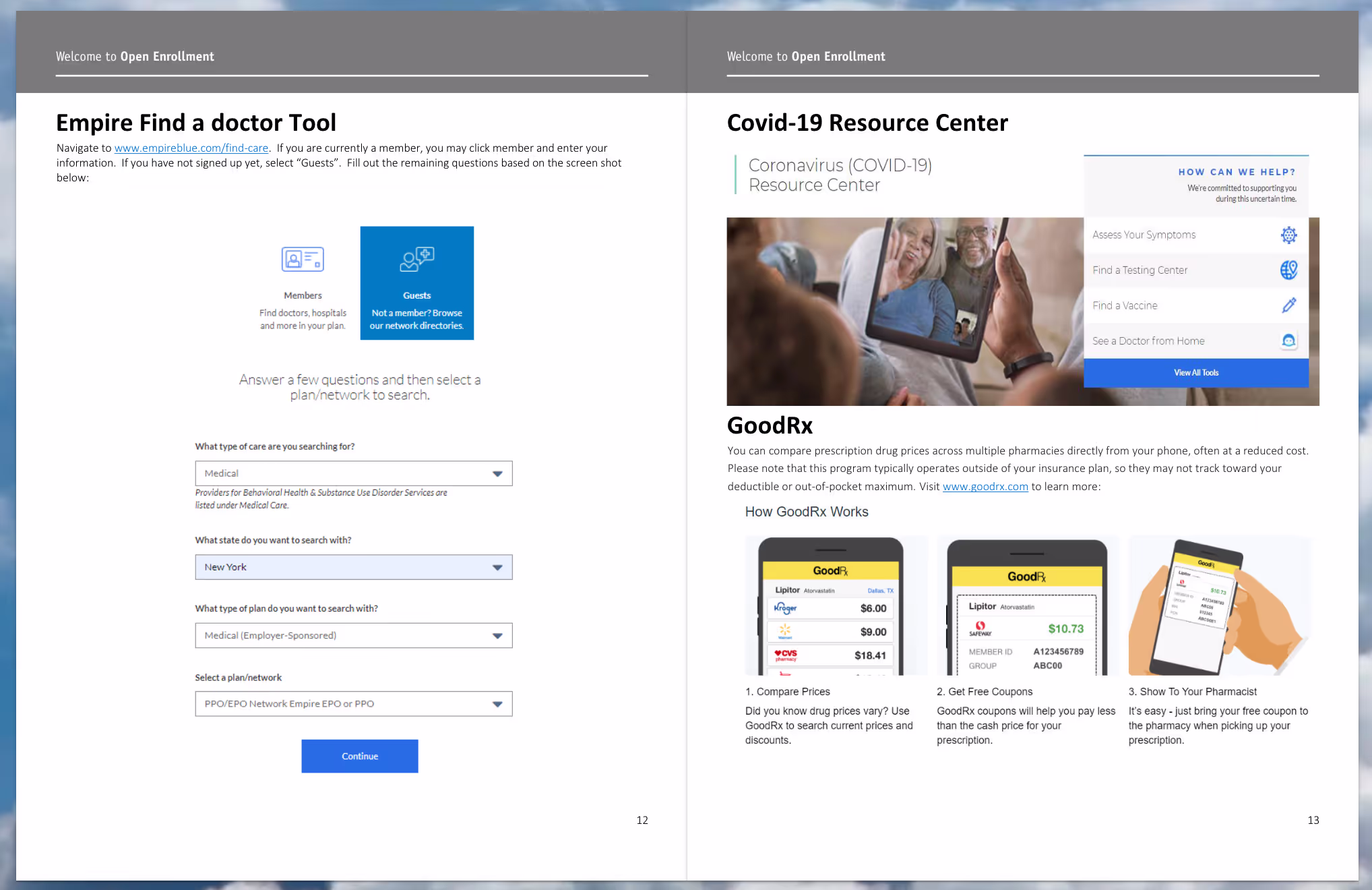The height and width of the screenshot is (890, 1372).
Task: Open the www.empireblue.com/find-care link
Action: [191, 148]
